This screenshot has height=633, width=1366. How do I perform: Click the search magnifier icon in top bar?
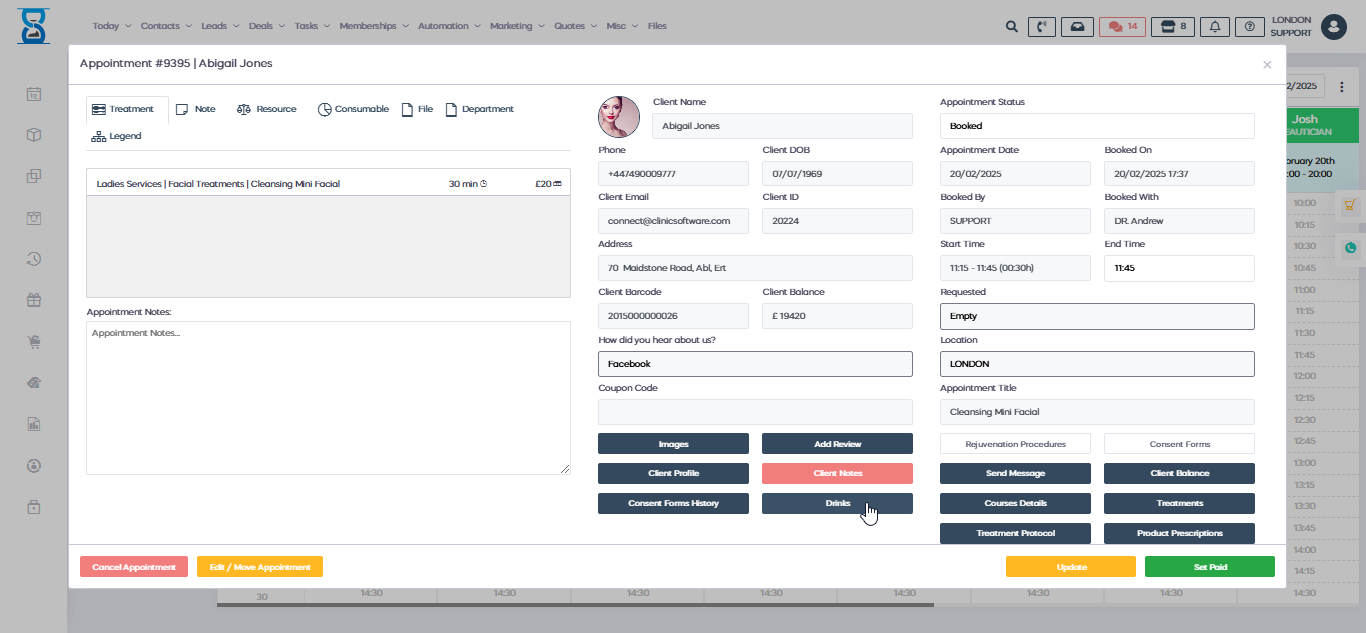pyautogui.click(x=1012, y=27)
